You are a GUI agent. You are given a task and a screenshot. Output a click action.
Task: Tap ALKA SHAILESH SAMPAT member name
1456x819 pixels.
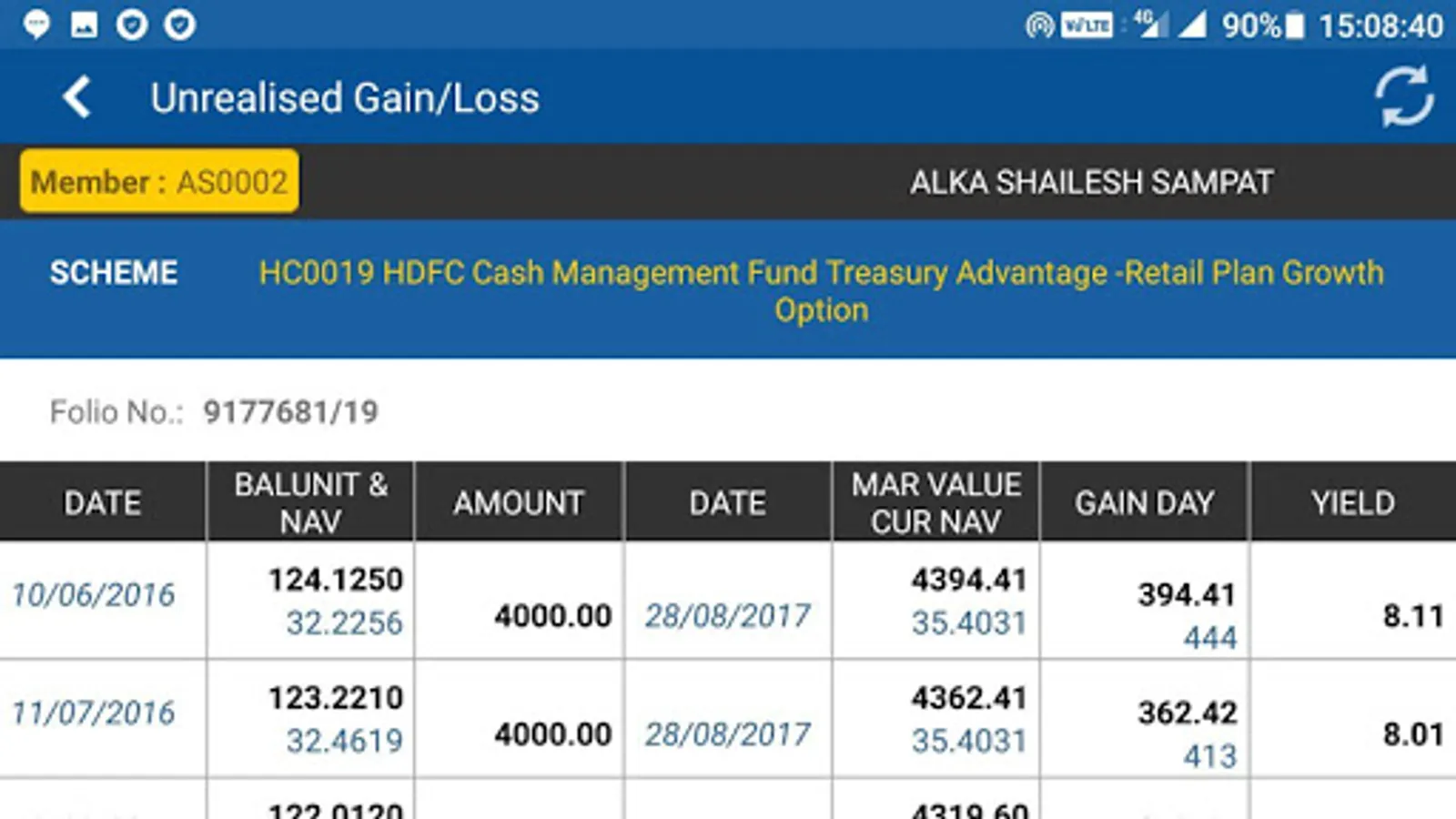[1091, 182]
